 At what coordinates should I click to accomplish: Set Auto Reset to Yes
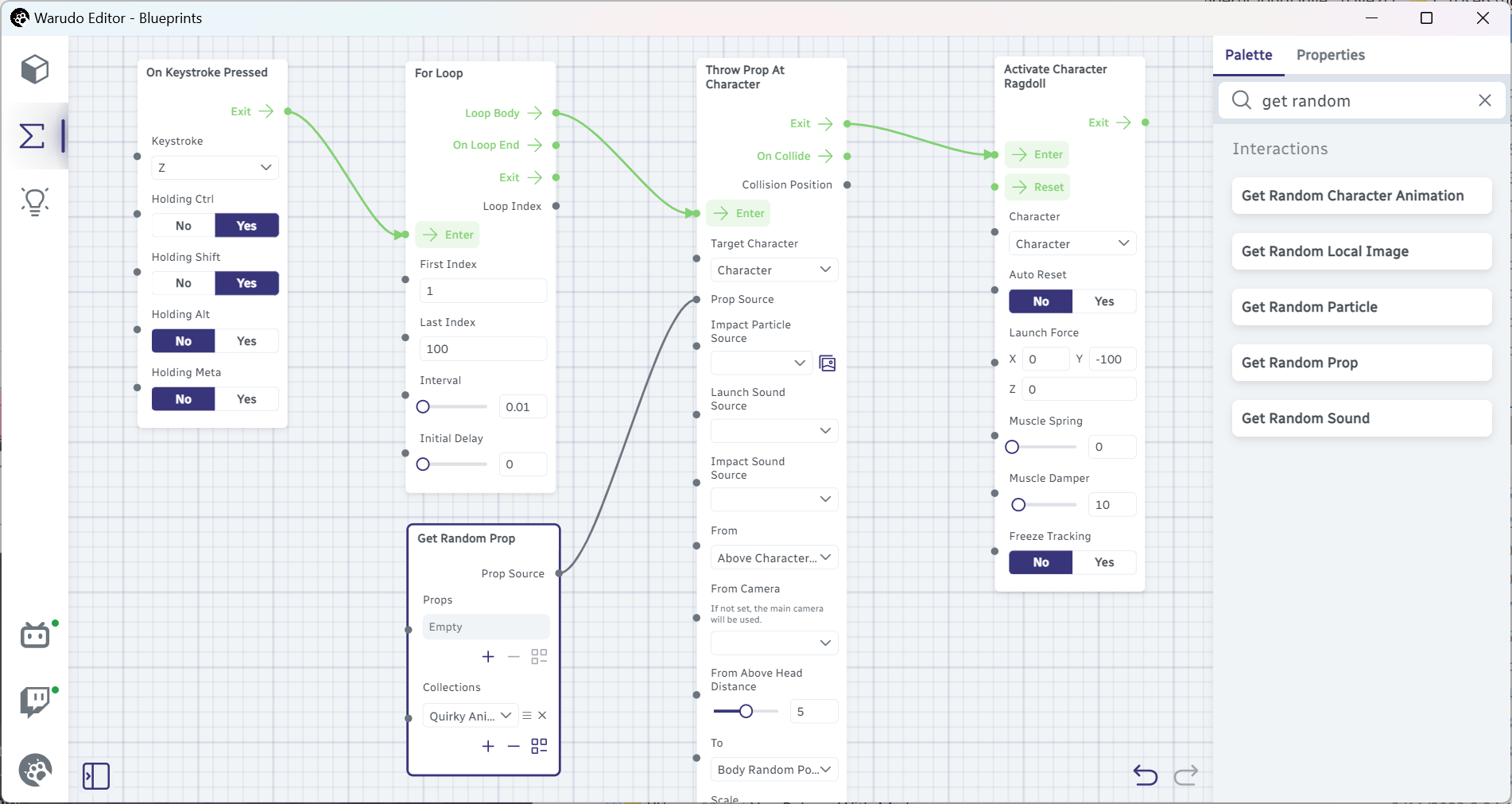click(1104, 301)
